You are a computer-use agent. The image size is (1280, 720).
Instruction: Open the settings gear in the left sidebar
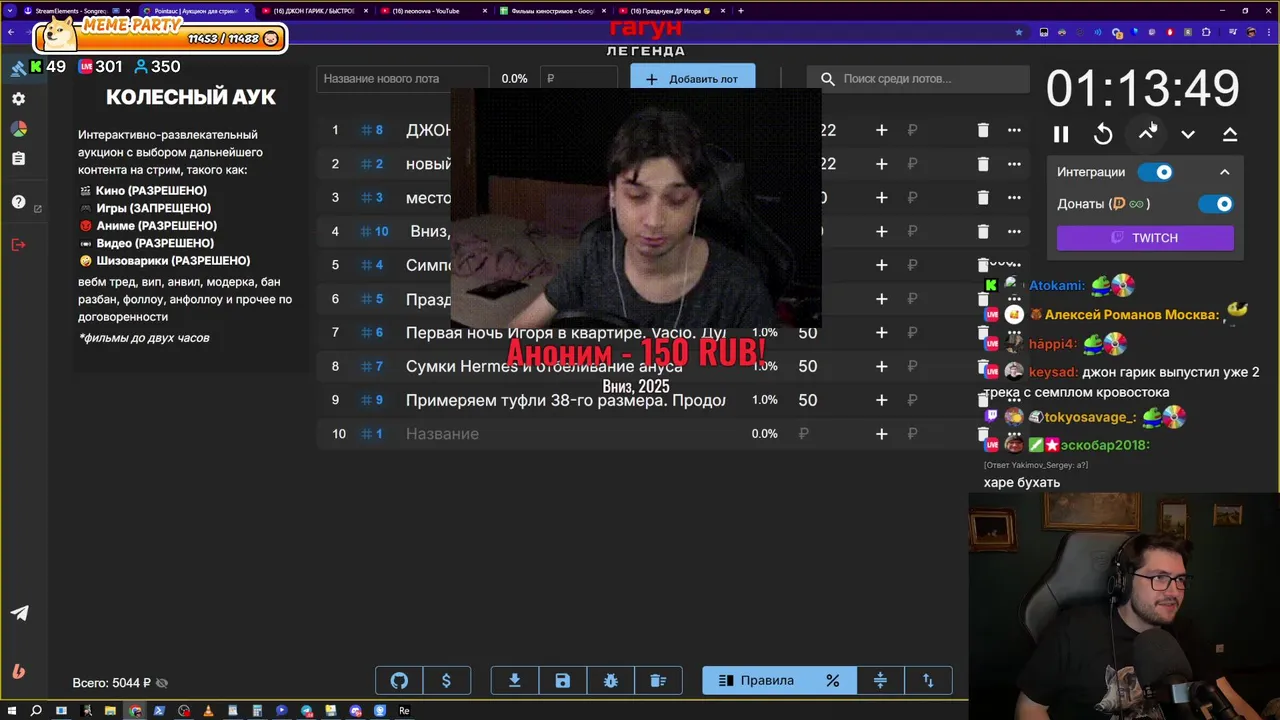click(x=18, y=99)
